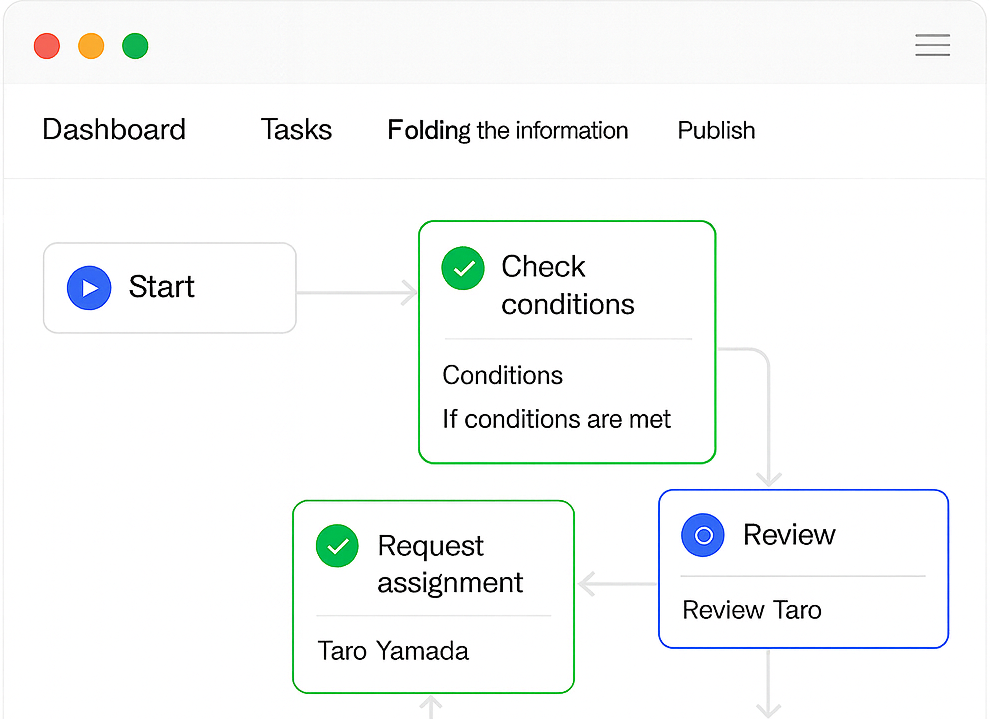Select the Request assignment node heading

tap(450, 564)
